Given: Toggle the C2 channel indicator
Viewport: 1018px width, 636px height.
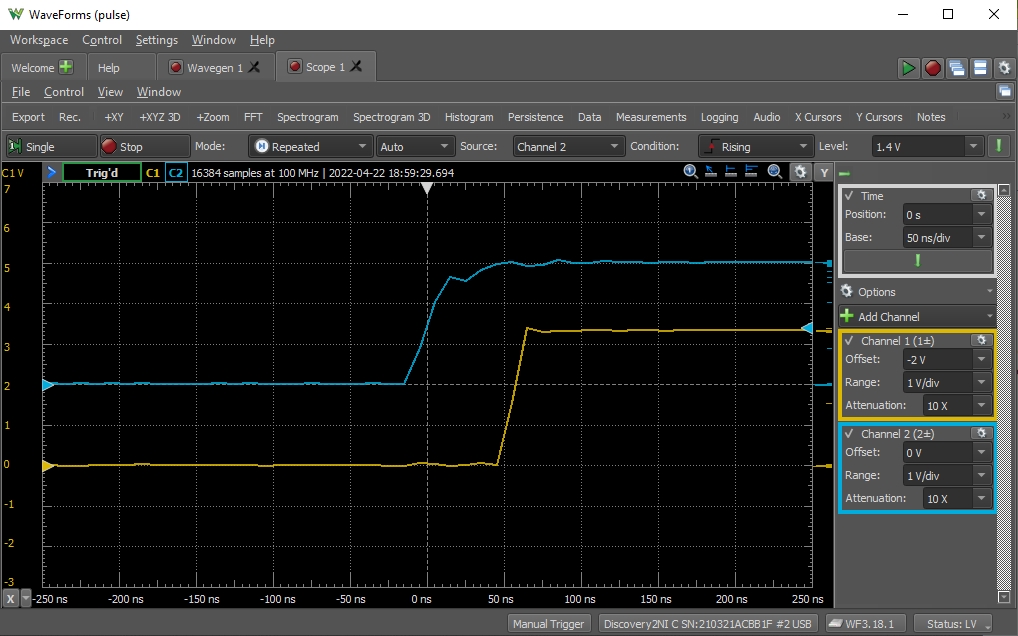Looking at the screenshot, I should pyautogui.click(x=175, y=173).
